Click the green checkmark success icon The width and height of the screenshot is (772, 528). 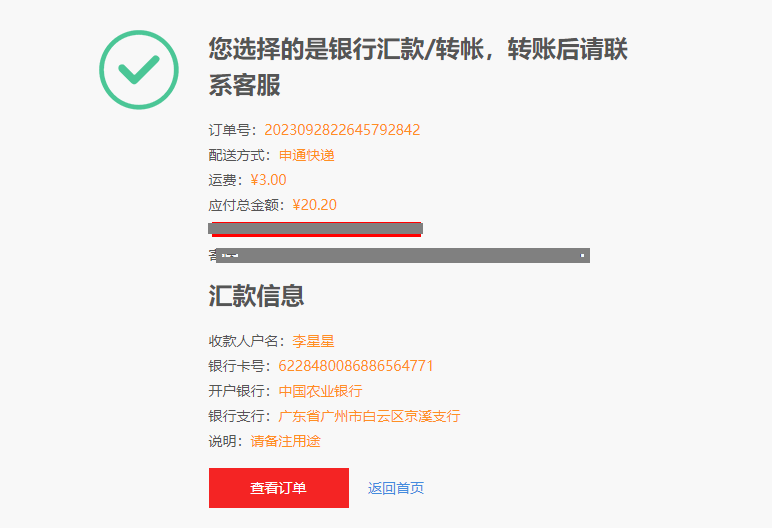tap(139, 69)
